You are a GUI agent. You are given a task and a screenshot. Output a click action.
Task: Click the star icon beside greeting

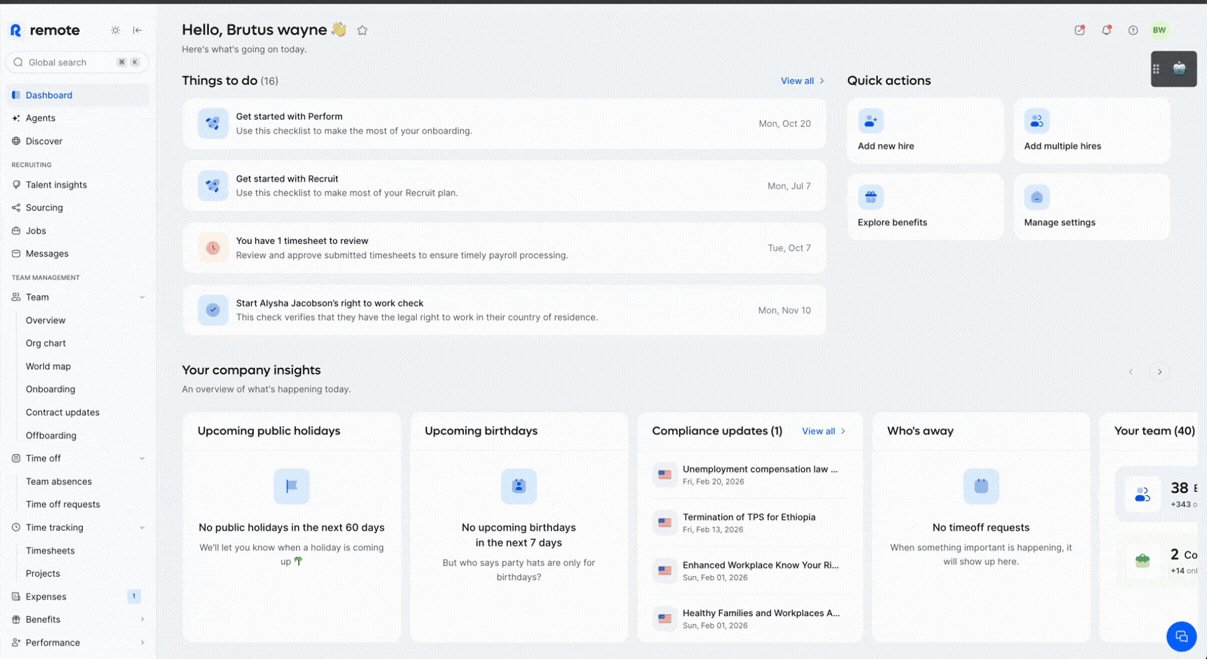point(362,30)
